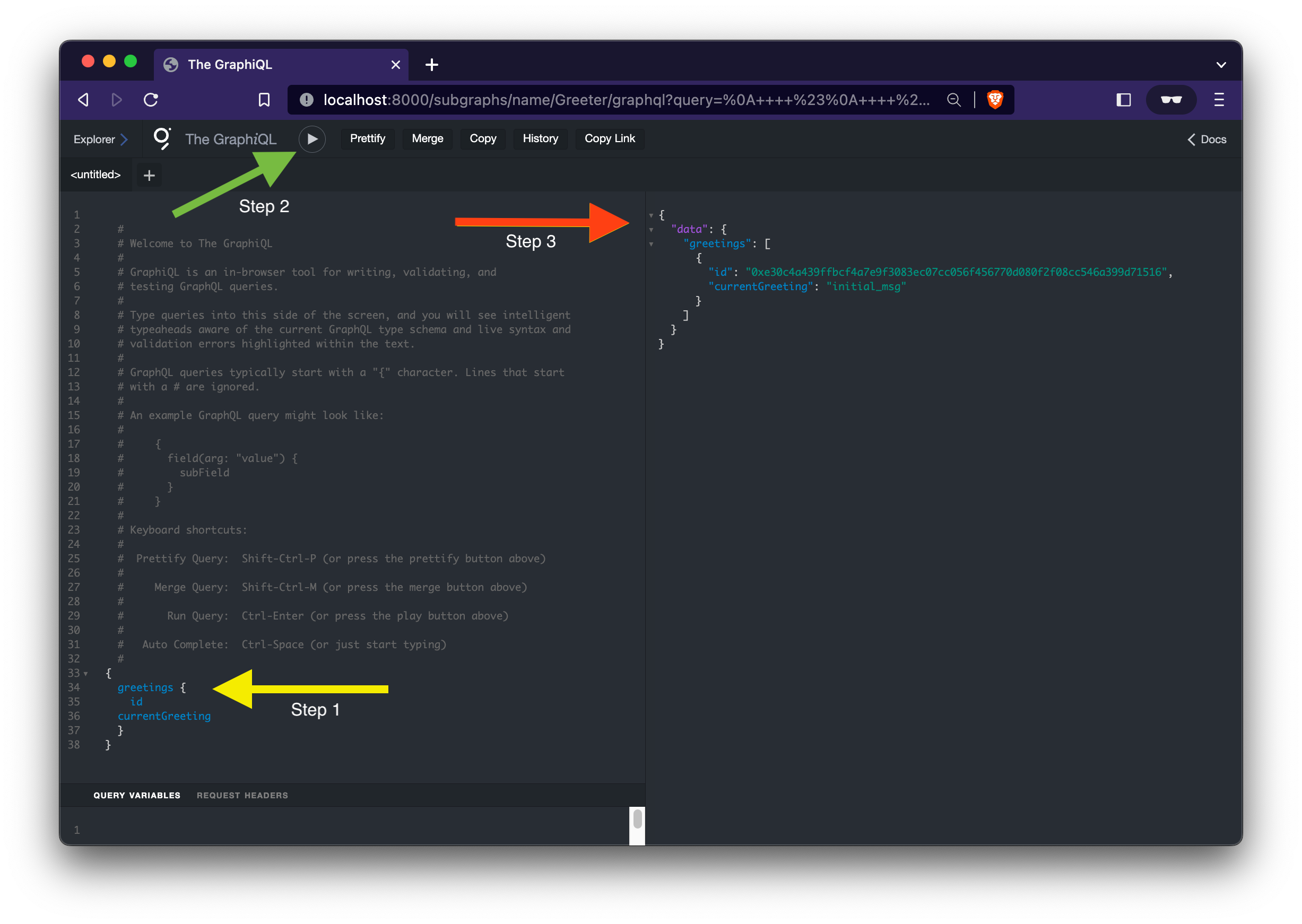Screen dimensions: 1302x924
Task: Open the Brave Shields lion icon
Action: (995, 100)
